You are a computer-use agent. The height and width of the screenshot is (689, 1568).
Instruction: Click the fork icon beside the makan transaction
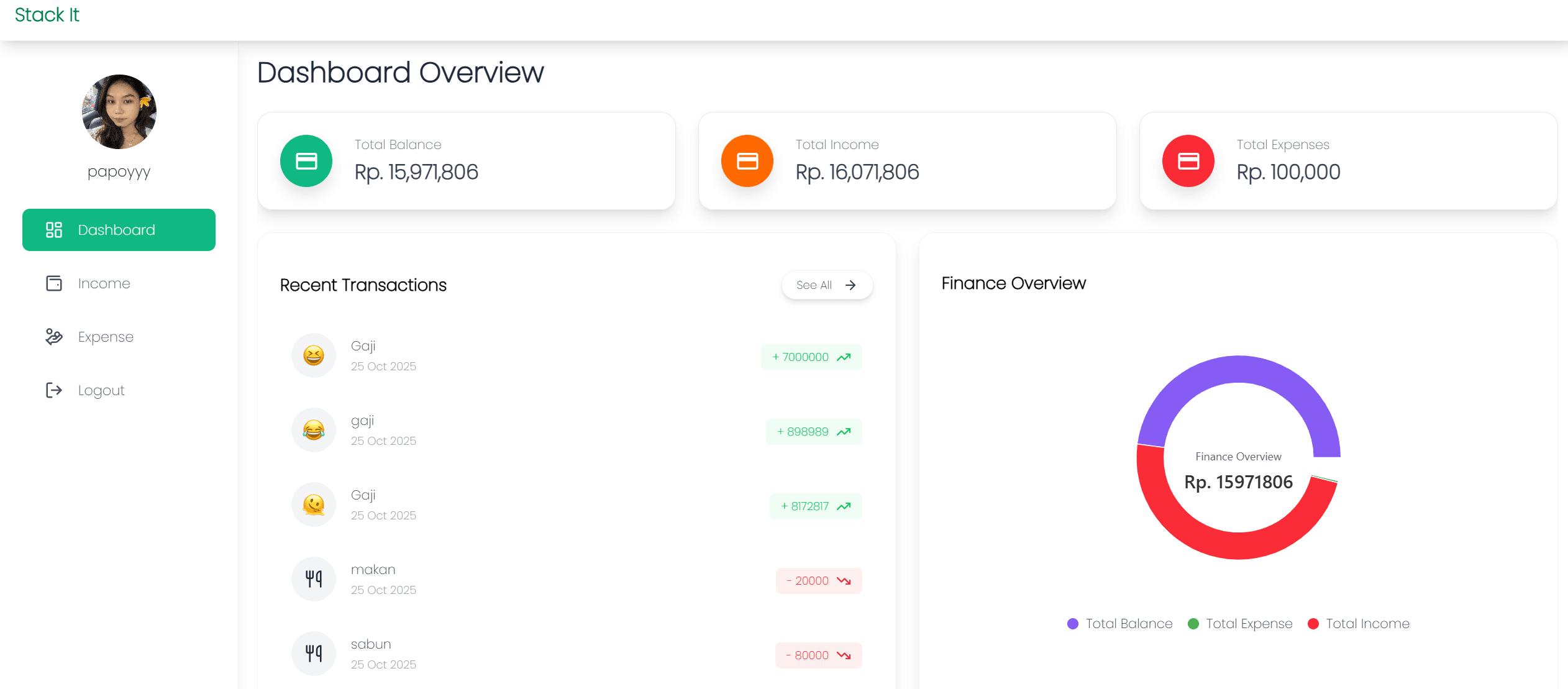coord(314,578)
